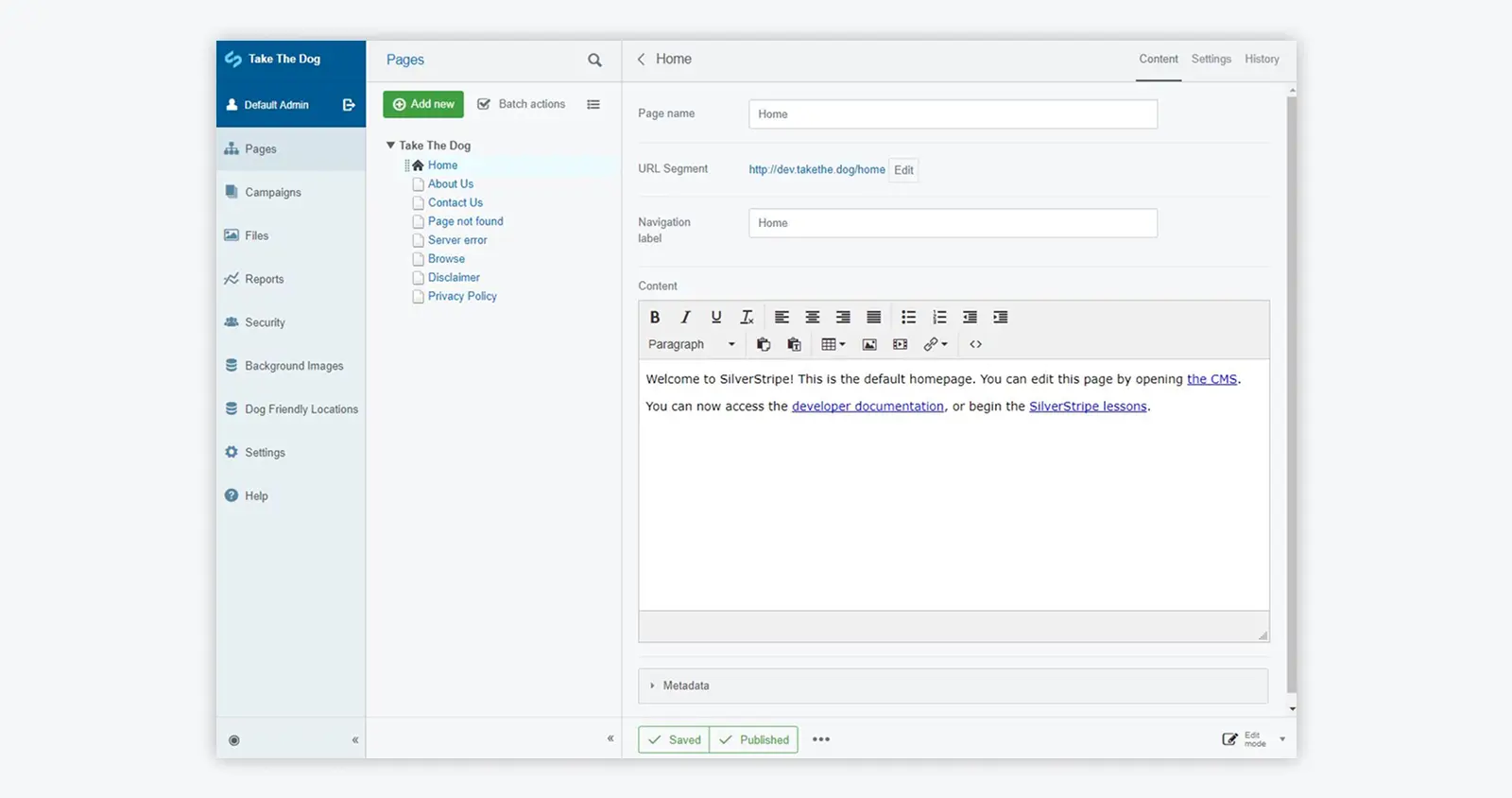Click the circle icon at sidebar bottom
1512x798 pixels.
tap(234, 740)
